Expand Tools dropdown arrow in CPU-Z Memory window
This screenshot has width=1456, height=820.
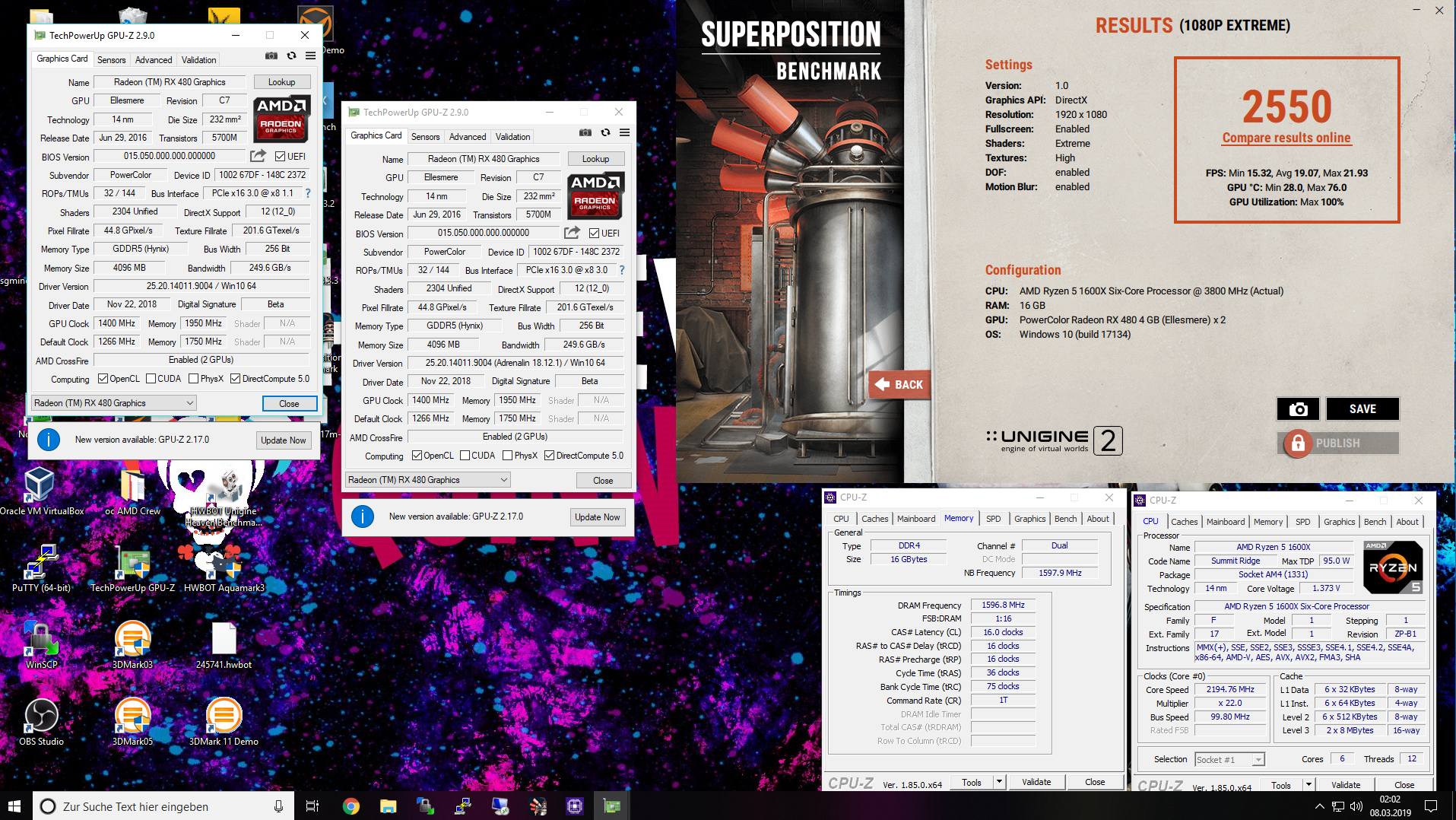(999, 781)
